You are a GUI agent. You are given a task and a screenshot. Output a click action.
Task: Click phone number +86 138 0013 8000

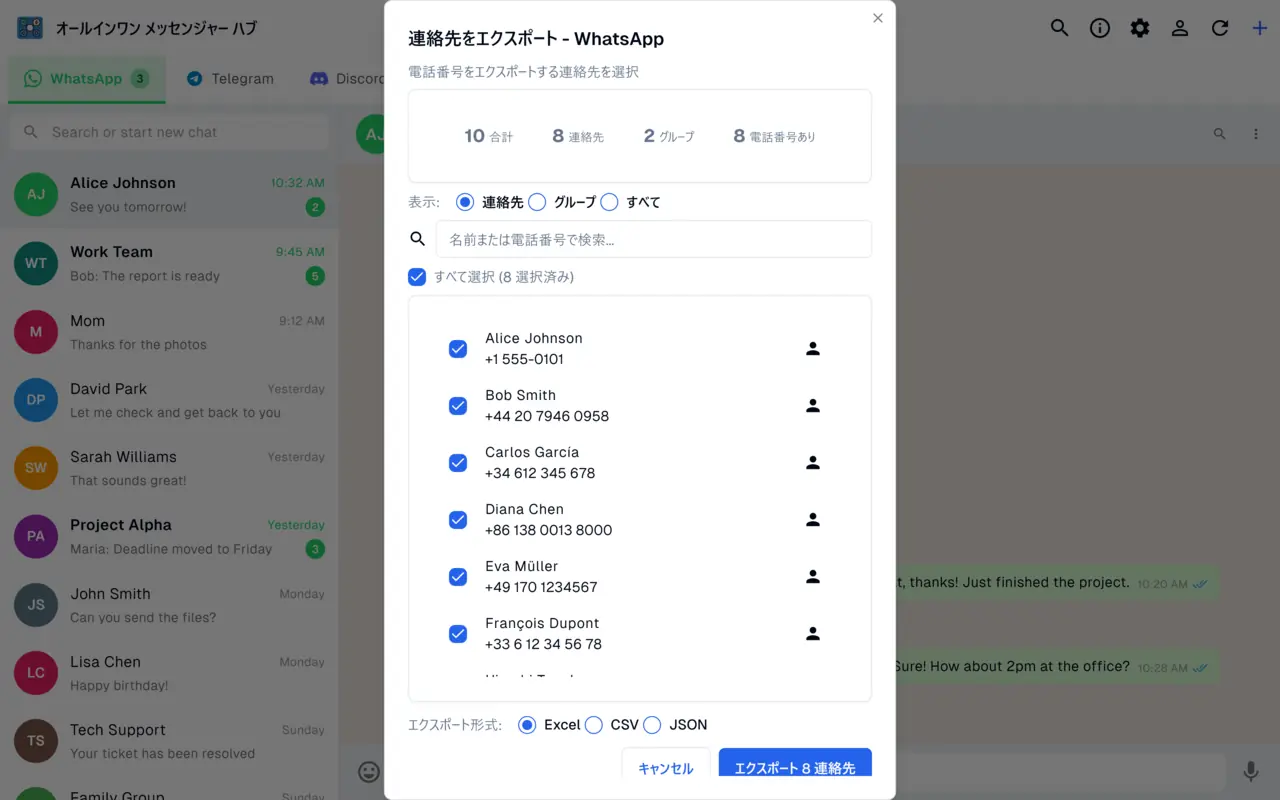pyautogui.click(x=549, y=530)
